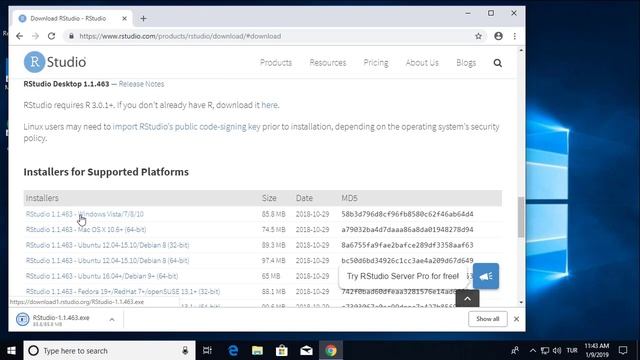The height and width of the screenshot is (360, 640).
Task: Click the Windows MD5 hash 58b3d796d8cf96fb8580c62f46ab64d4
Action: [x=407, y=214]
